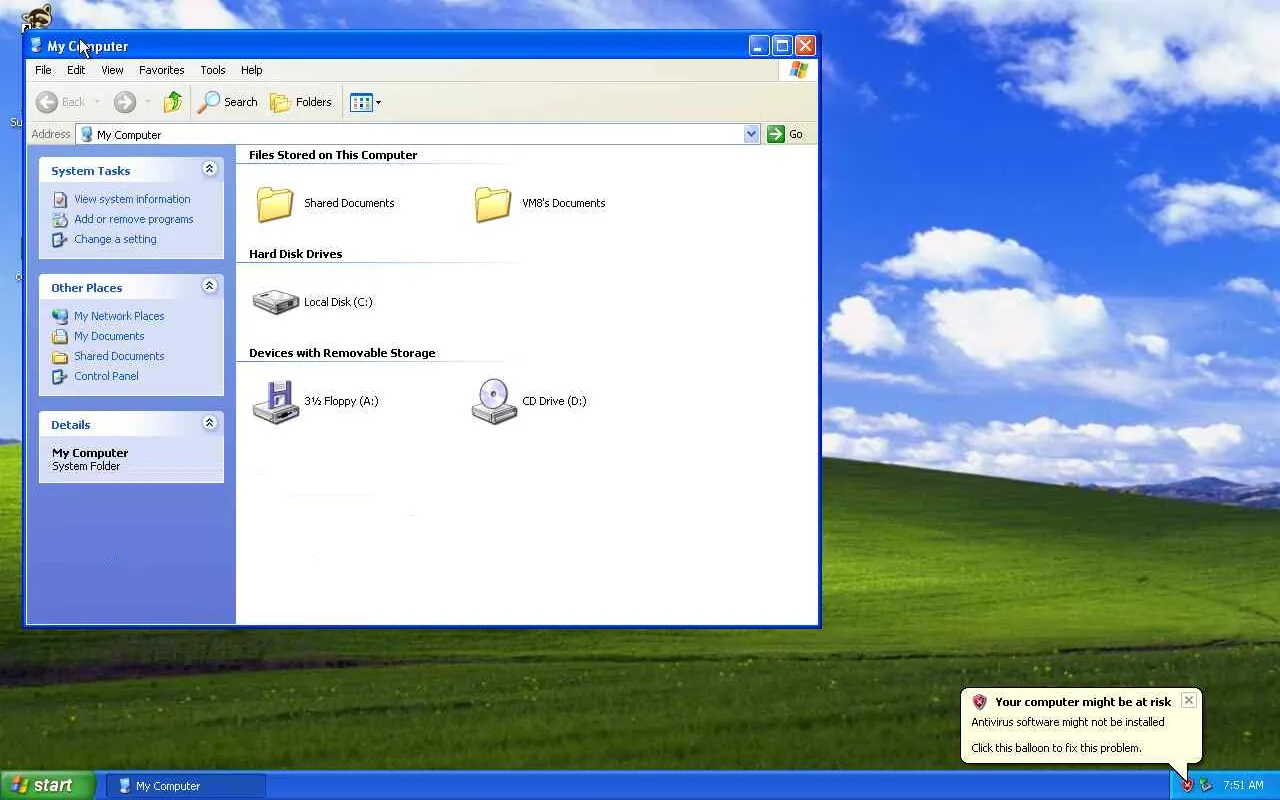Select the Control Panel icon in sidebar
Screen dimensions: 1280x800
(x=60, y=376)
